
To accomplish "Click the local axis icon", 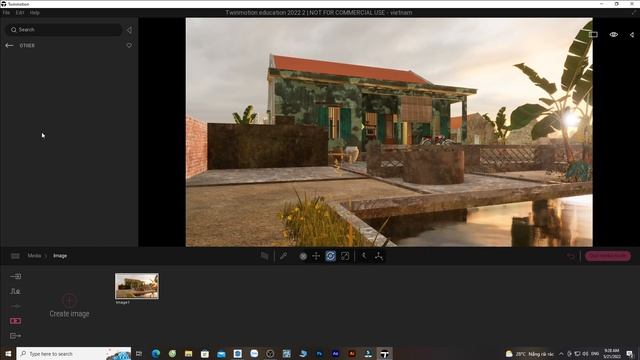I will point(379,256).
